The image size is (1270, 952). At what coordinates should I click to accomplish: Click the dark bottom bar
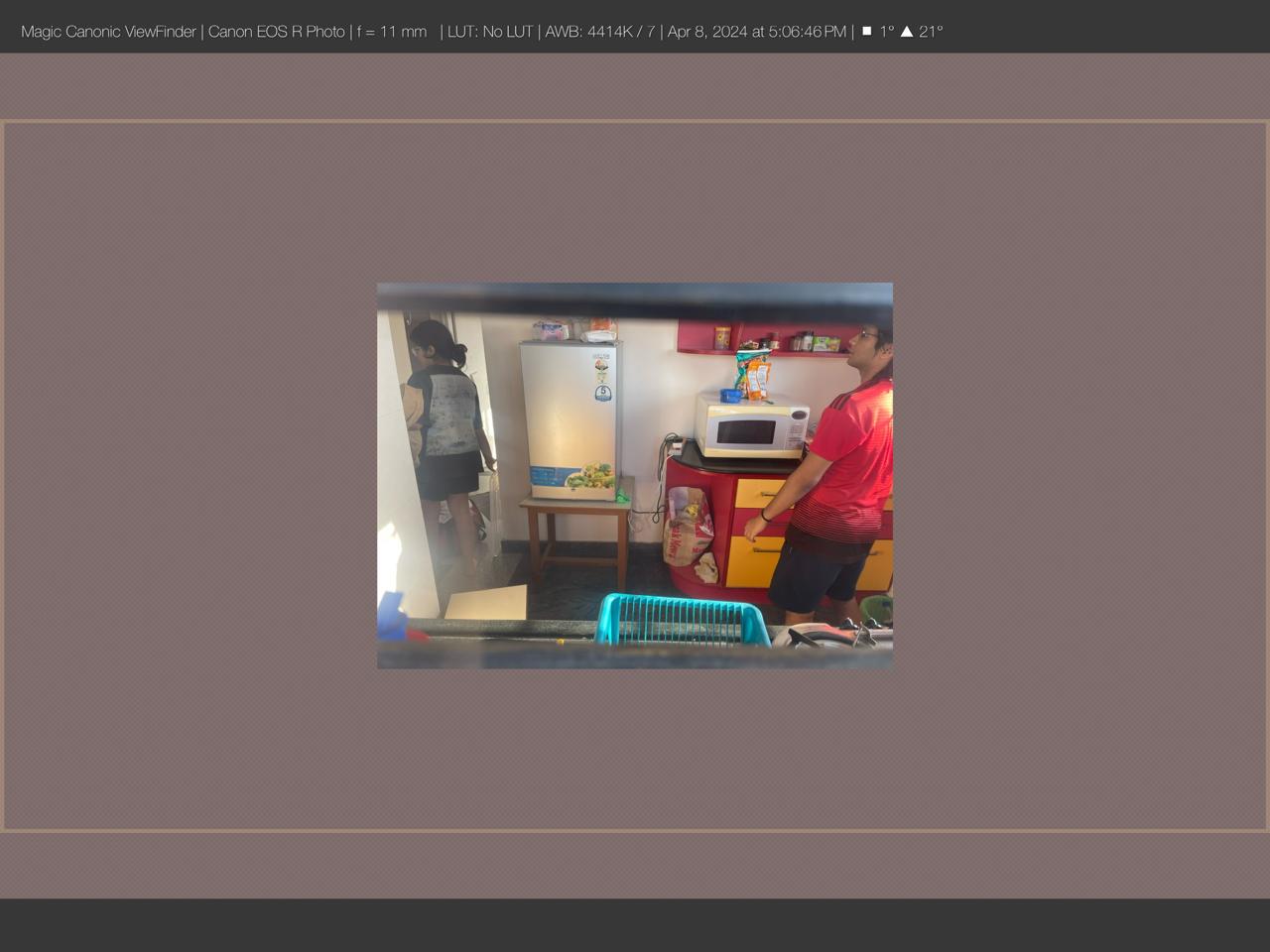click(635, 925)
